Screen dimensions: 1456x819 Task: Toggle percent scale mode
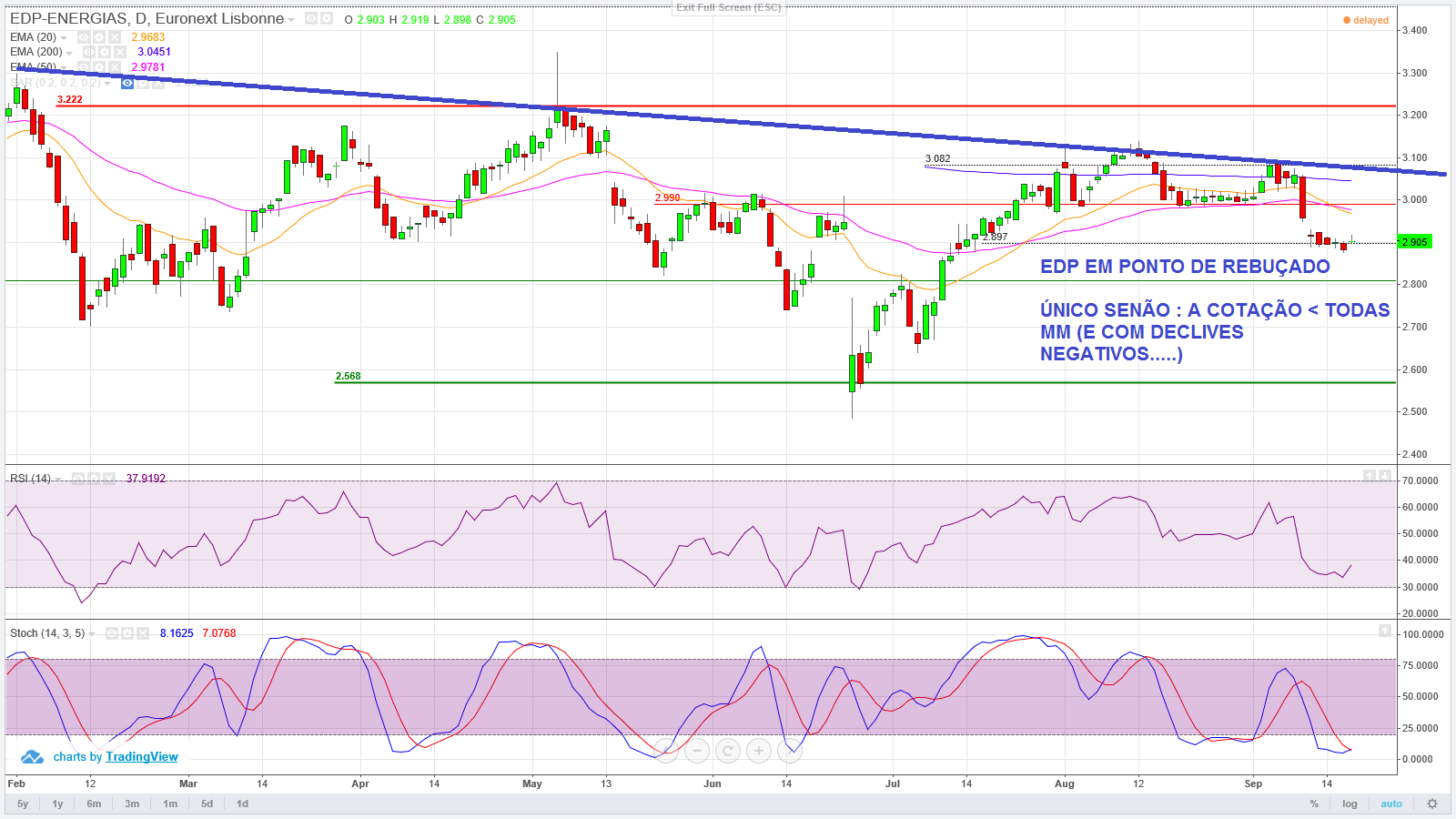1314,804
